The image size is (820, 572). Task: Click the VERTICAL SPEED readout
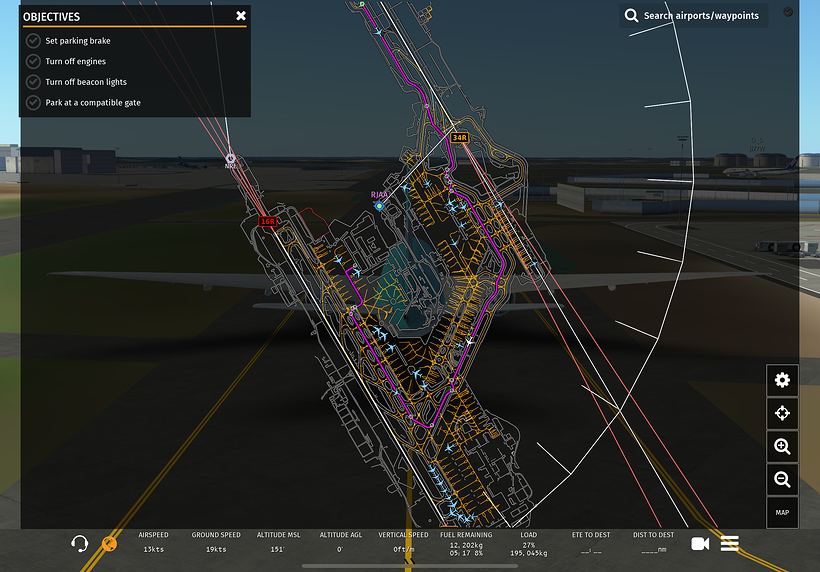pos(403,542)
